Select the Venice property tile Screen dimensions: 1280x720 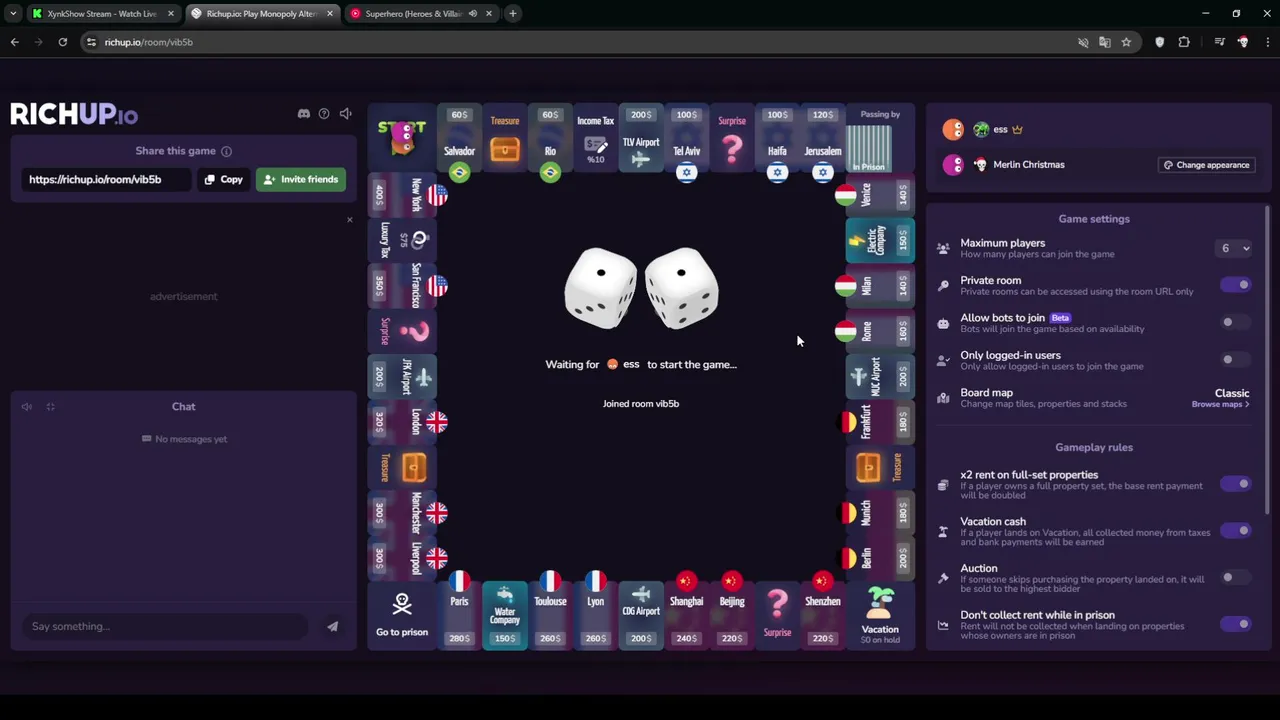(880, 196)
